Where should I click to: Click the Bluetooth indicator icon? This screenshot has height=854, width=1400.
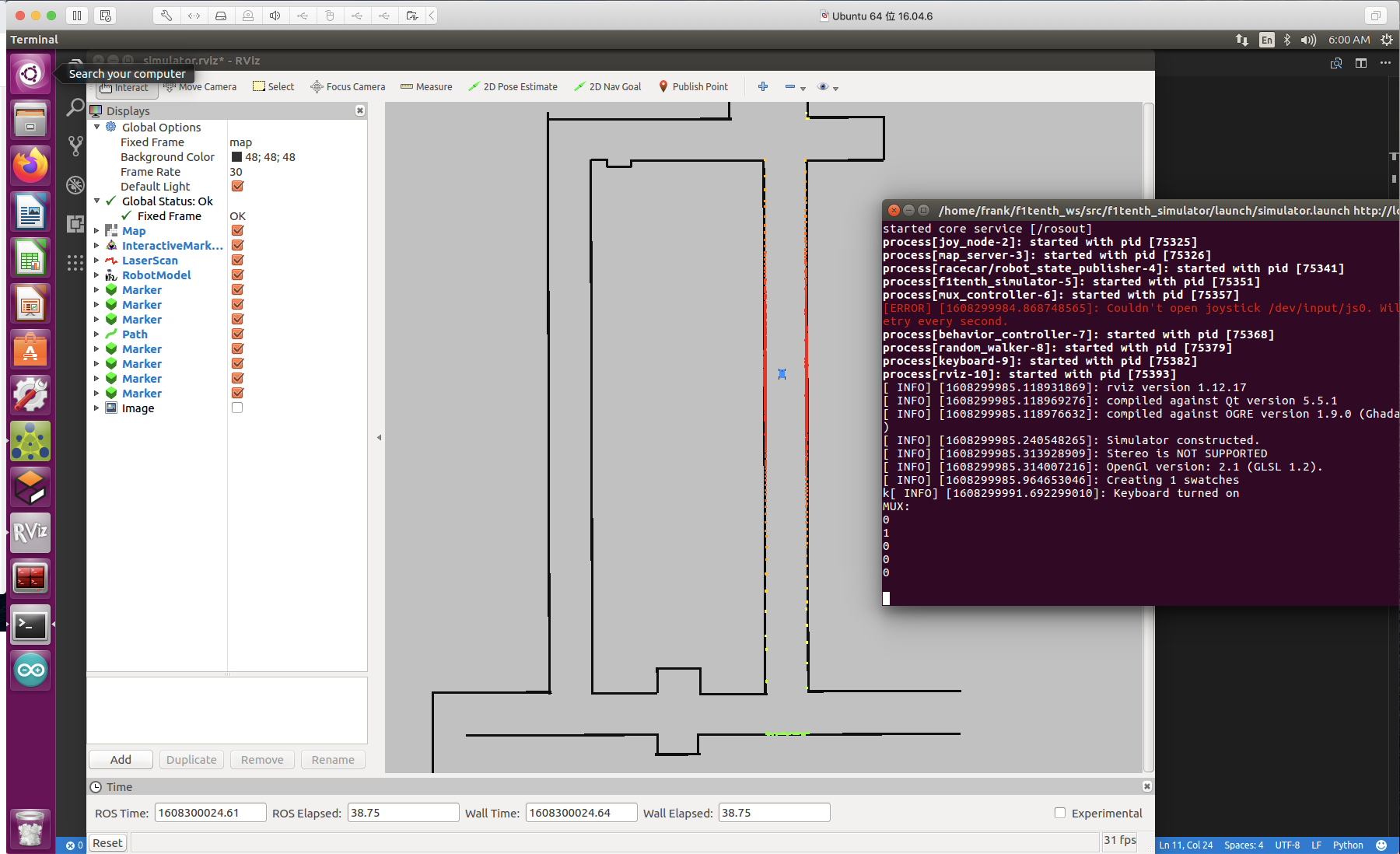pos(1287,40)
